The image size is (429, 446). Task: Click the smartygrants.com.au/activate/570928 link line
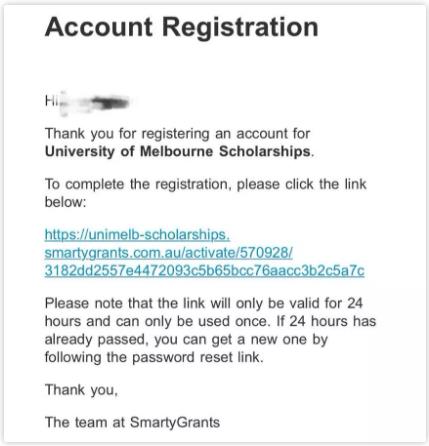(169, 253)
